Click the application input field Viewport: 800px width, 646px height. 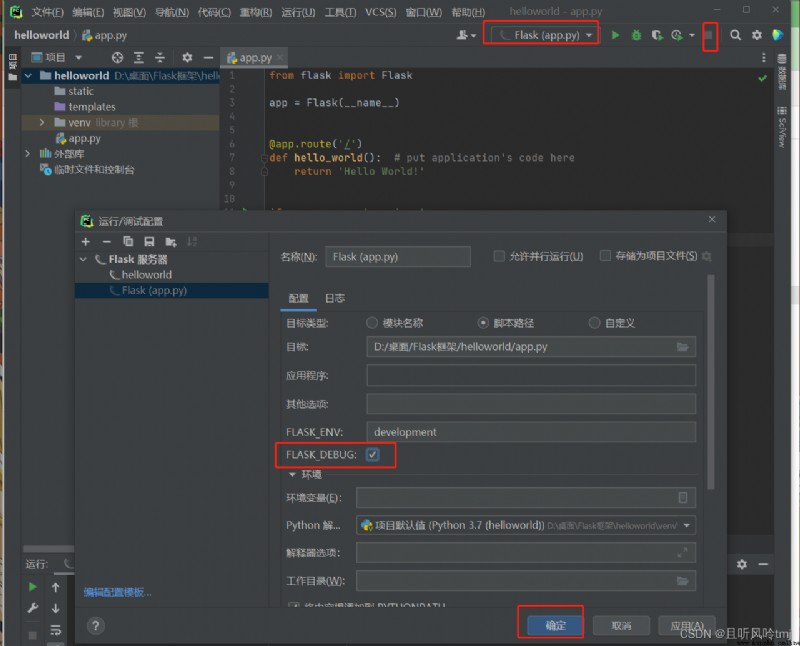point(531,376)
